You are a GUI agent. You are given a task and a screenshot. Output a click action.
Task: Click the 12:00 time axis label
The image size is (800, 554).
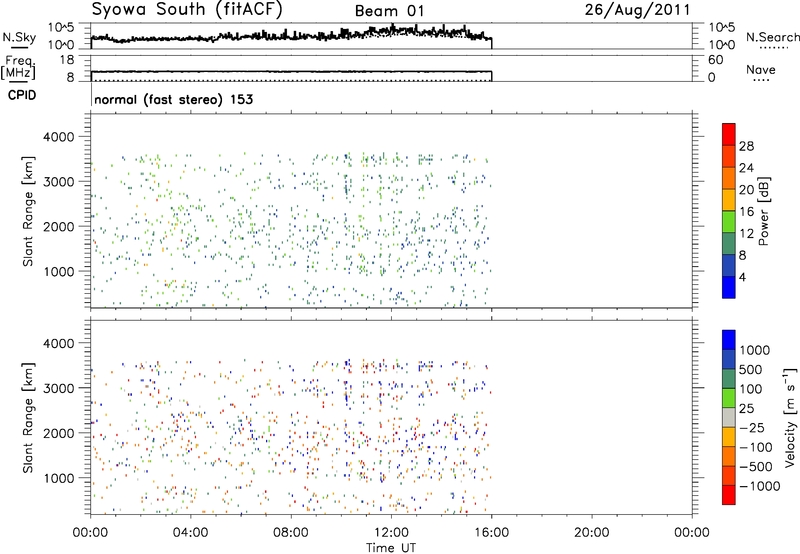pos(391,533)
